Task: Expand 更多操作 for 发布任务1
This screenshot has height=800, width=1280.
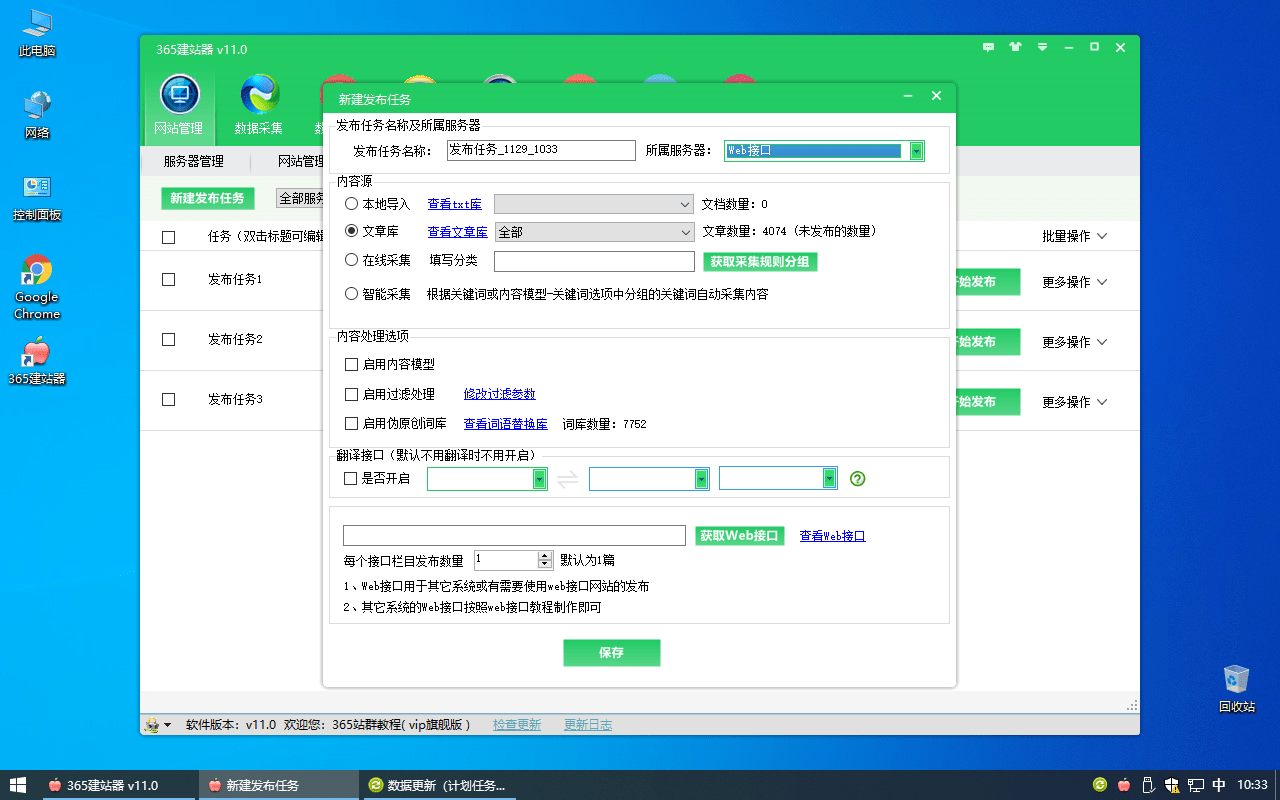Action: (1075, 282)
